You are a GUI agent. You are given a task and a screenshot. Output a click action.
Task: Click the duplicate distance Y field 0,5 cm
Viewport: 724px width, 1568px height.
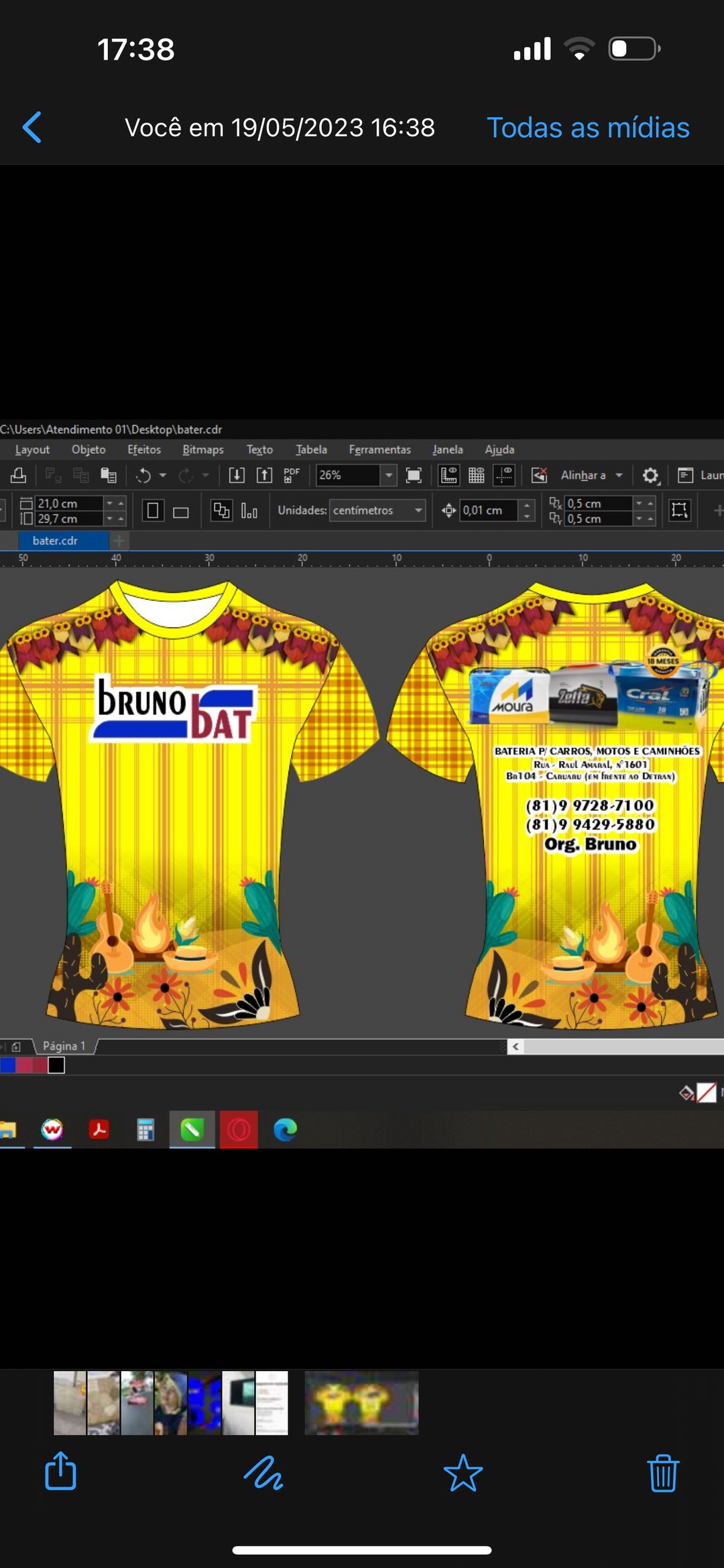click(599, 519)
